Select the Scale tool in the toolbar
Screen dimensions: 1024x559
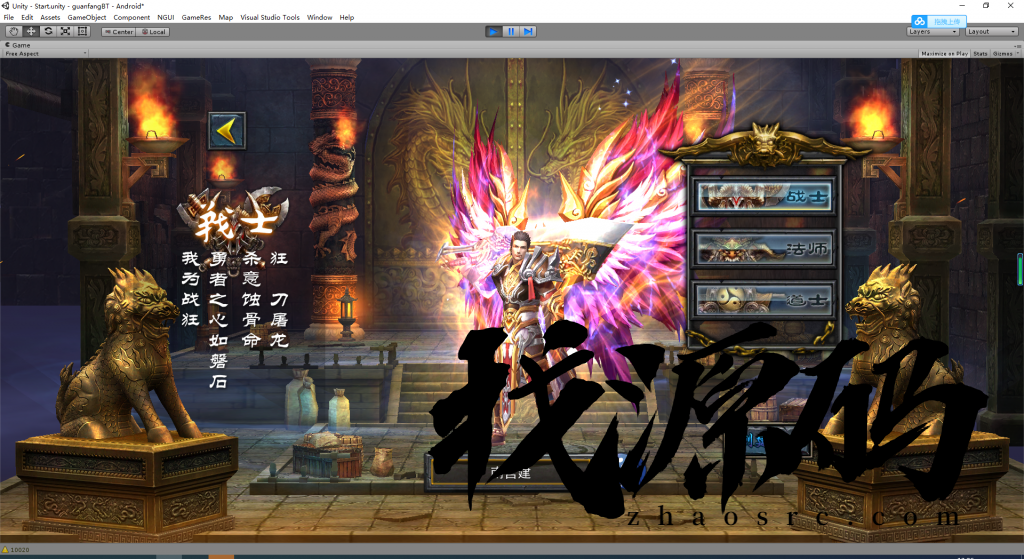65,31
